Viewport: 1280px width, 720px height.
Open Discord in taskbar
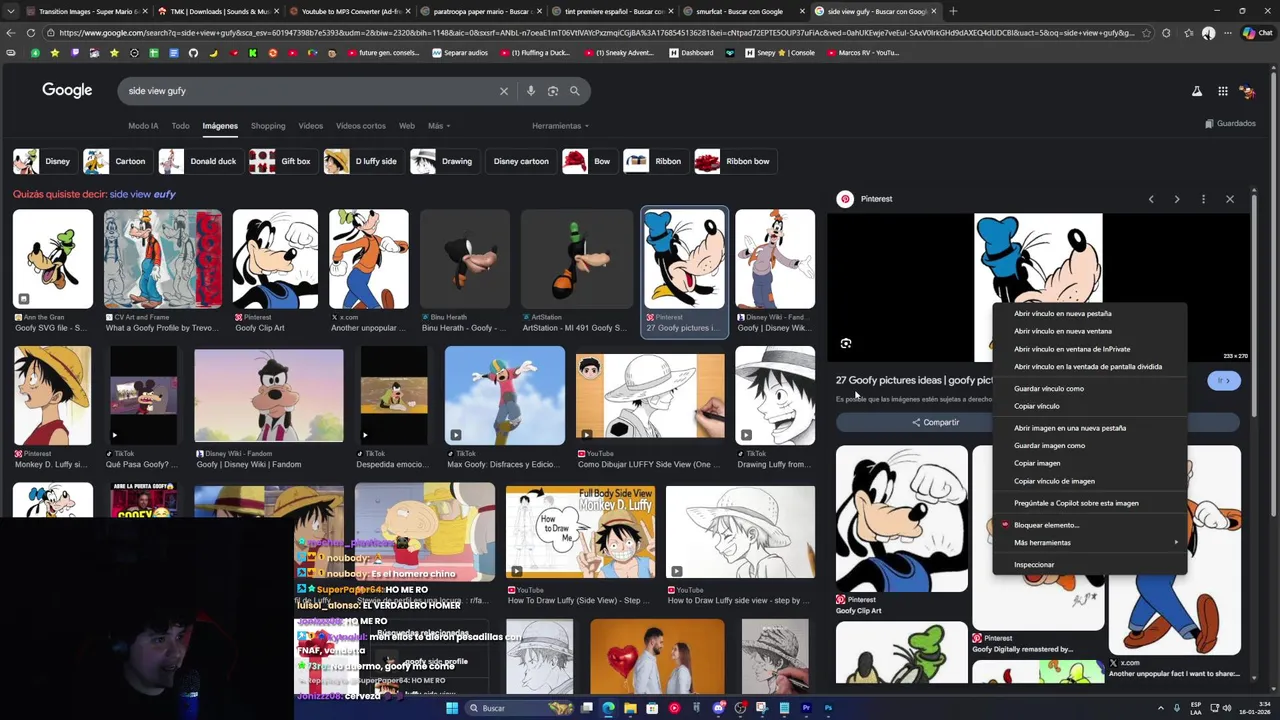tap(718, 708)
